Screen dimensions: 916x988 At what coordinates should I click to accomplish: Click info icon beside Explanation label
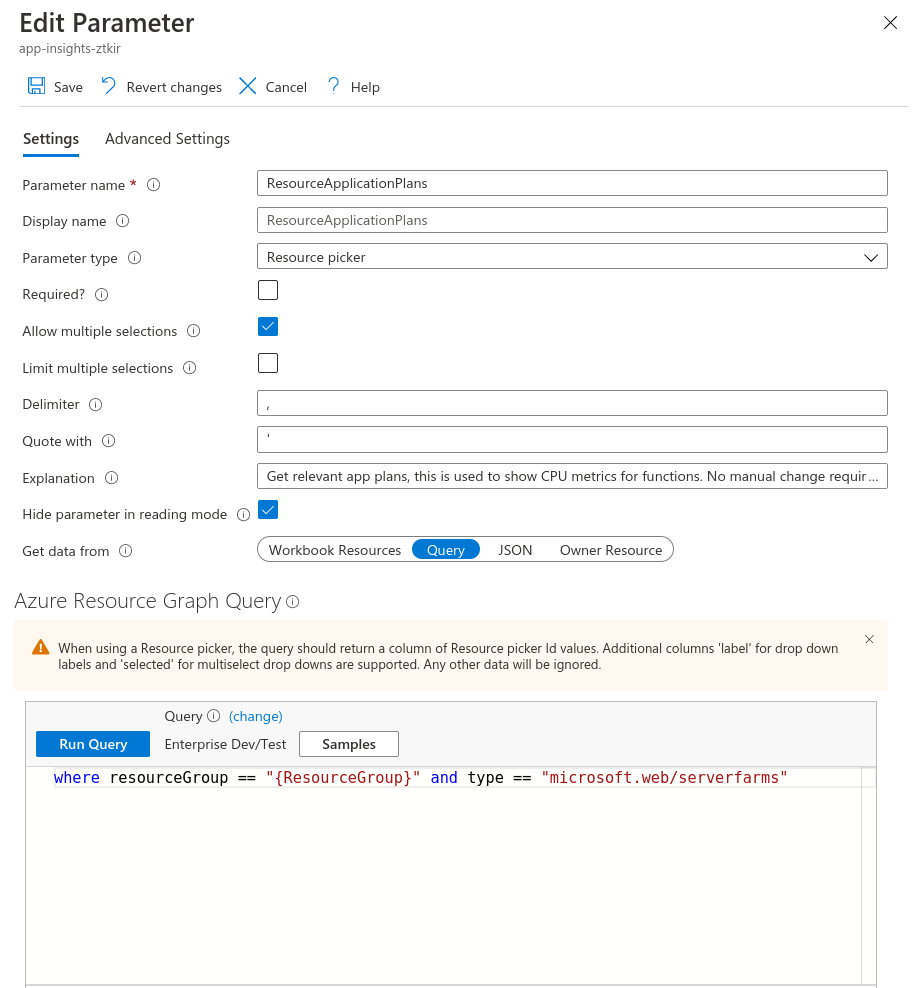tap(112, 478)
